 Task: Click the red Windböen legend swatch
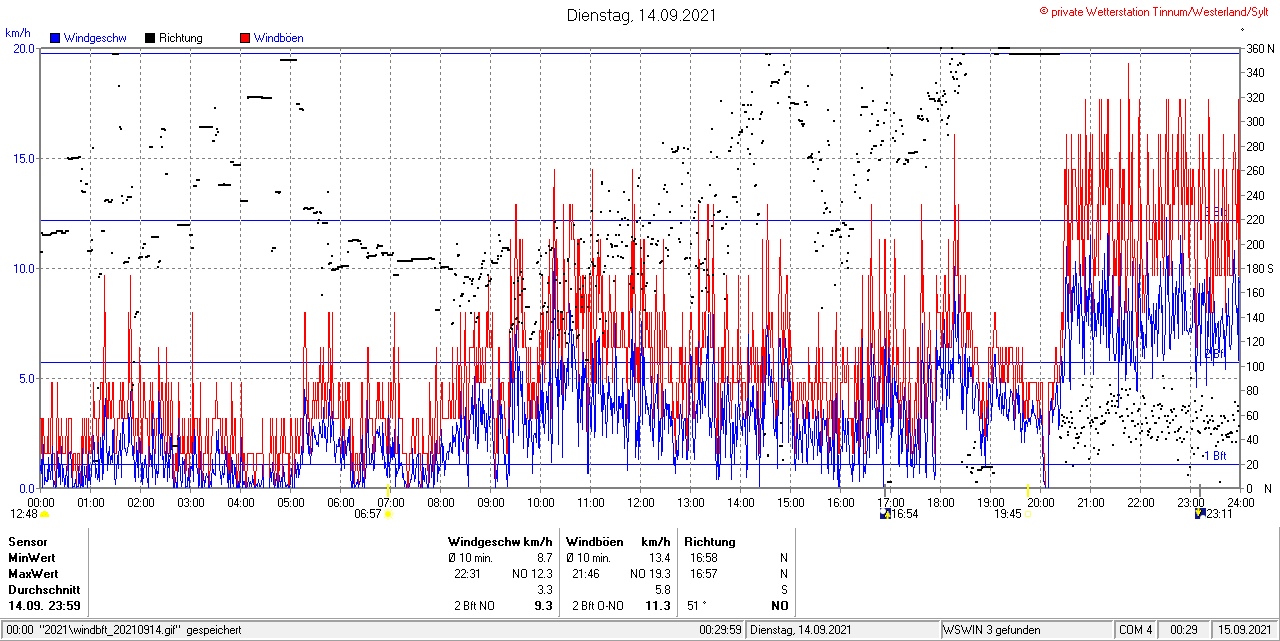tap(245, 38)
